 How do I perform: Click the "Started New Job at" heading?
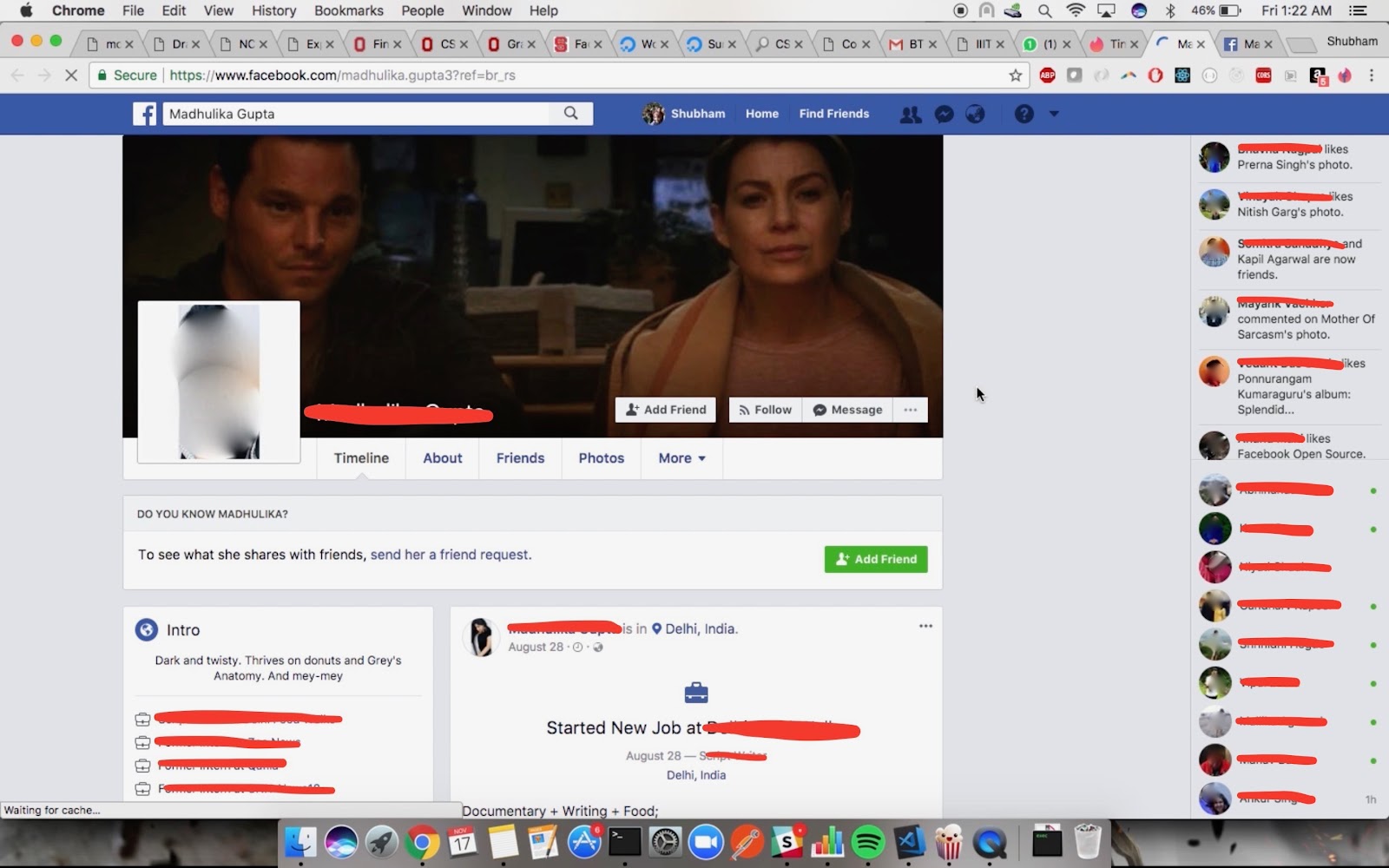pyautogui.click(x=624, y=728)
